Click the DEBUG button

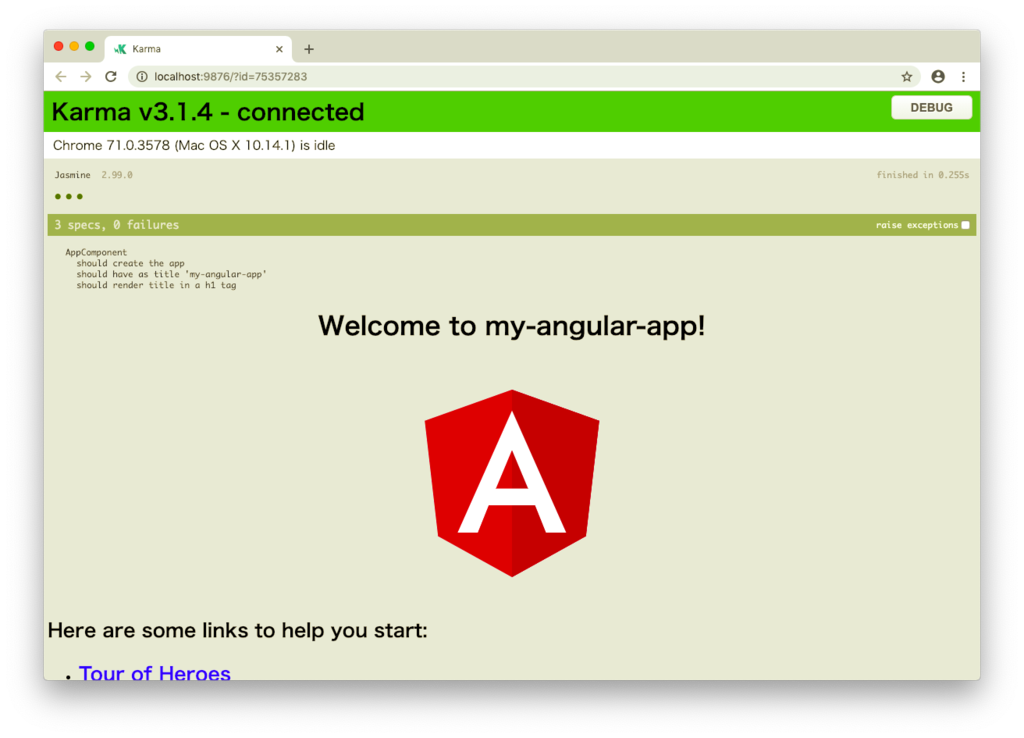931,107
